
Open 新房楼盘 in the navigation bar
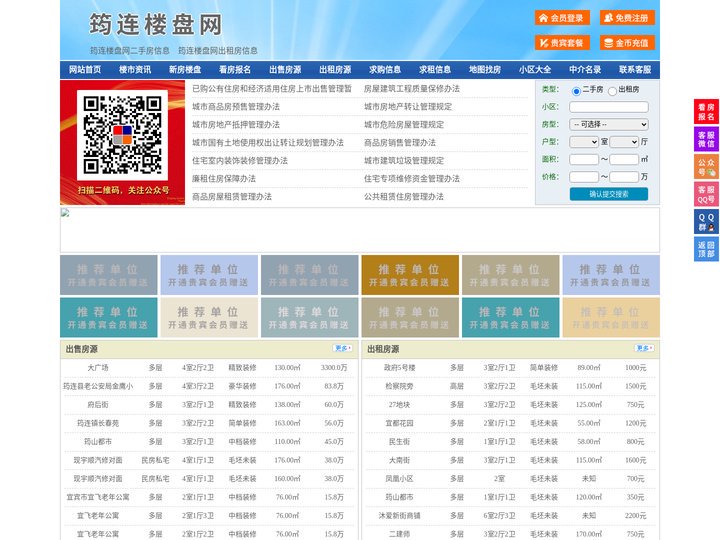(185, 69)
